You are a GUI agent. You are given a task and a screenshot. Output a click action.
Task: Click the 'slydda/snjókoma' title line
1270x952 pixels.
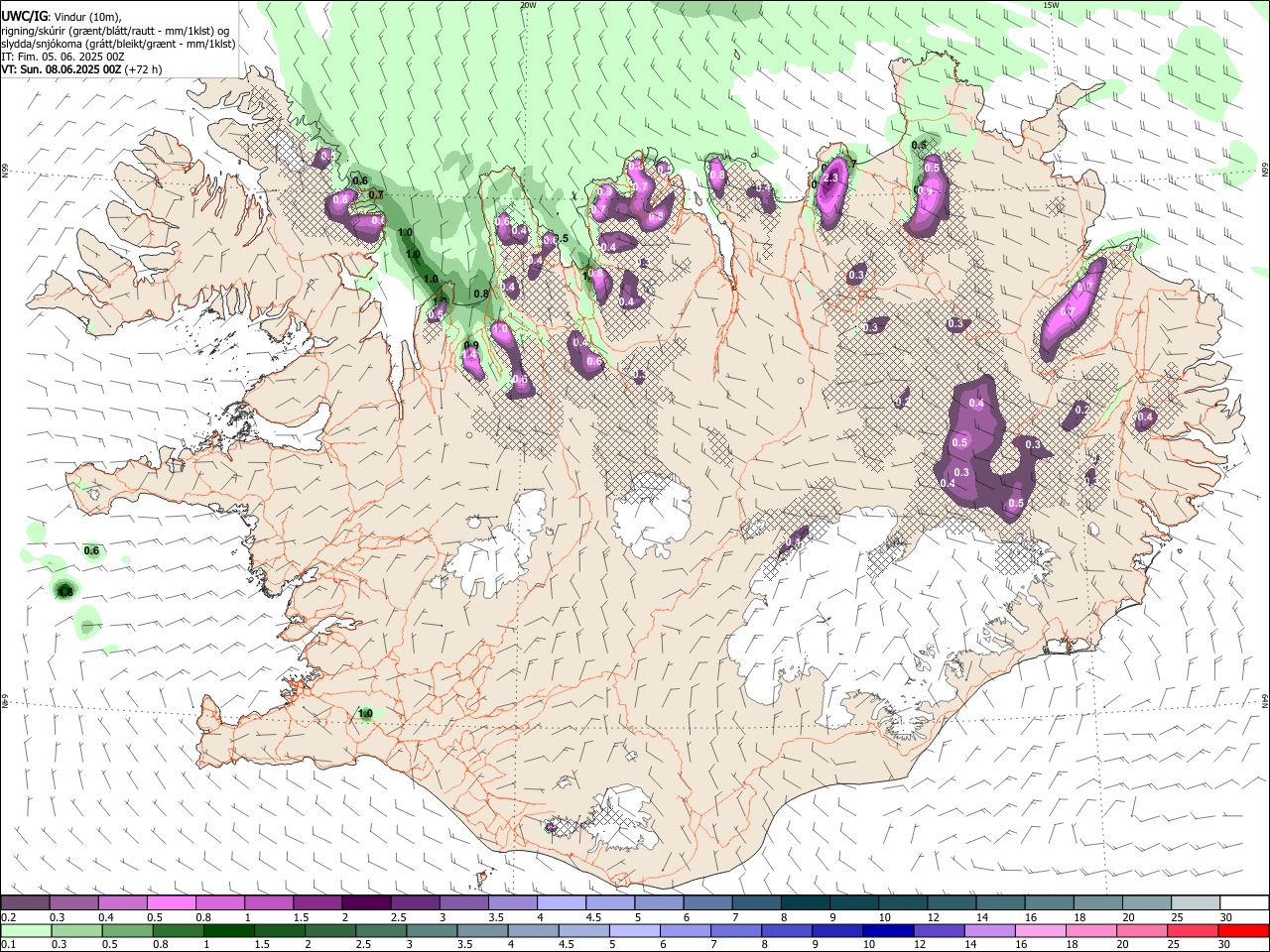[118, 44]
